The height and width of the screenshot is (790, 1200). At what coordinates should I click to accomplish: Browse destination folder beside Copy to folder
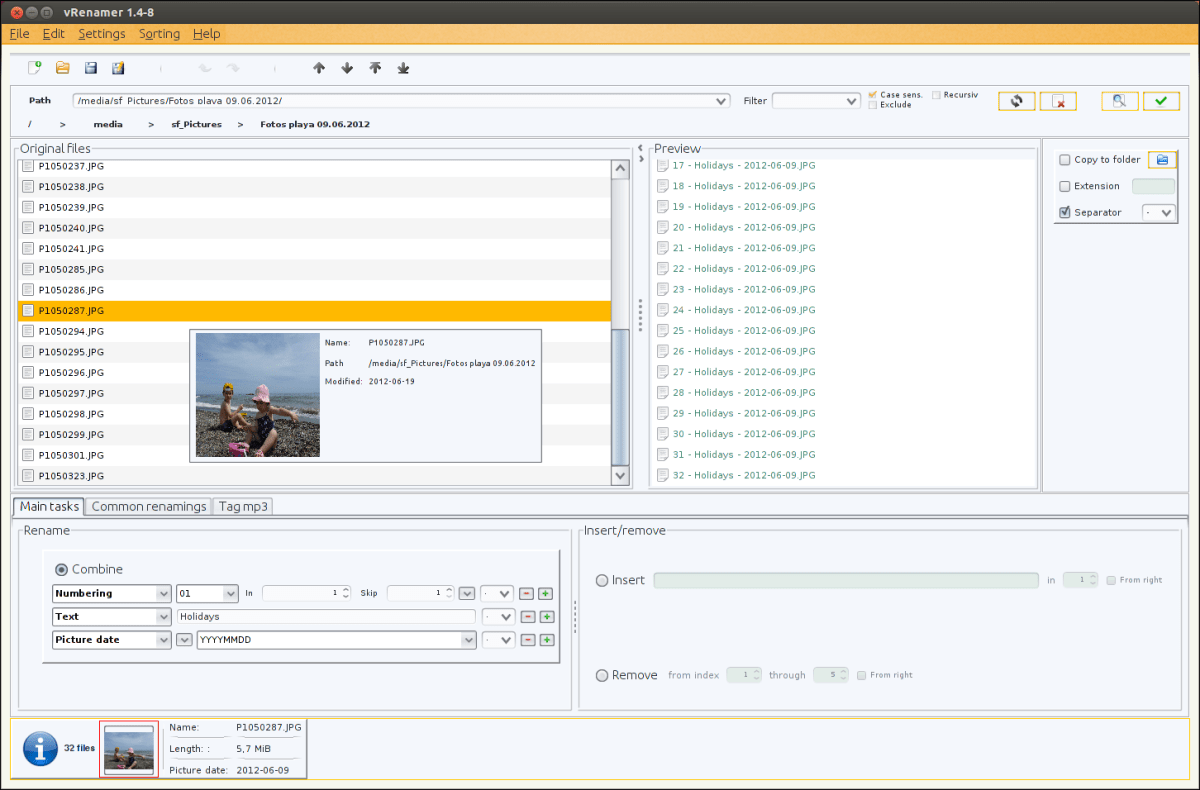tap(1162, 160)
